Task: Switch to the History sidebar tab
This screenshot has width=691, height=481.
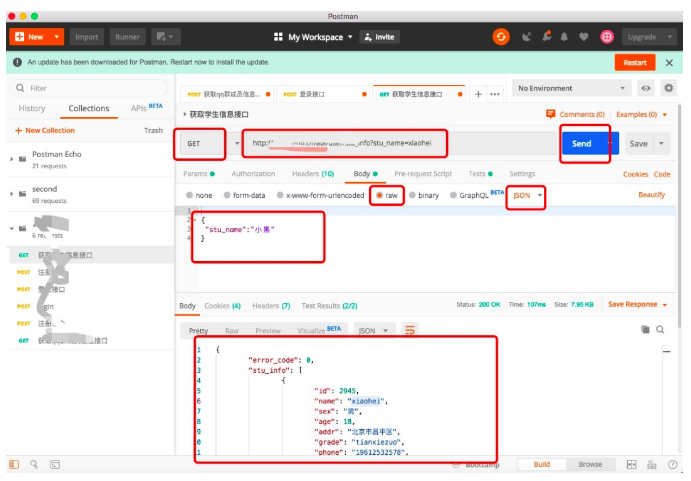Action: point(32,108)
